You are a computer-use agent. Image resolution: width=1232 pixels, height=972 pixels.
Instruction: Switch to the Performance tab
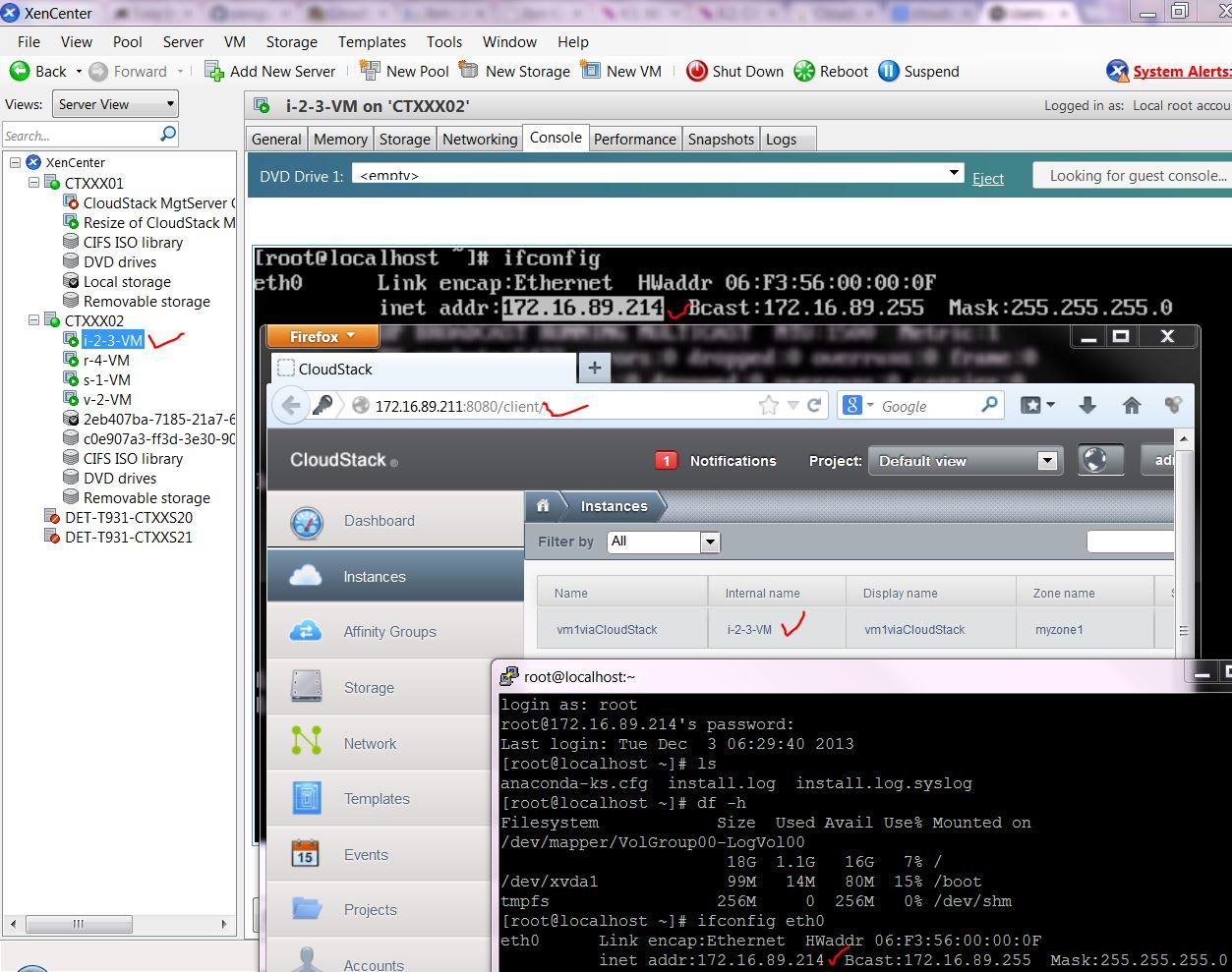pos(634,139)
